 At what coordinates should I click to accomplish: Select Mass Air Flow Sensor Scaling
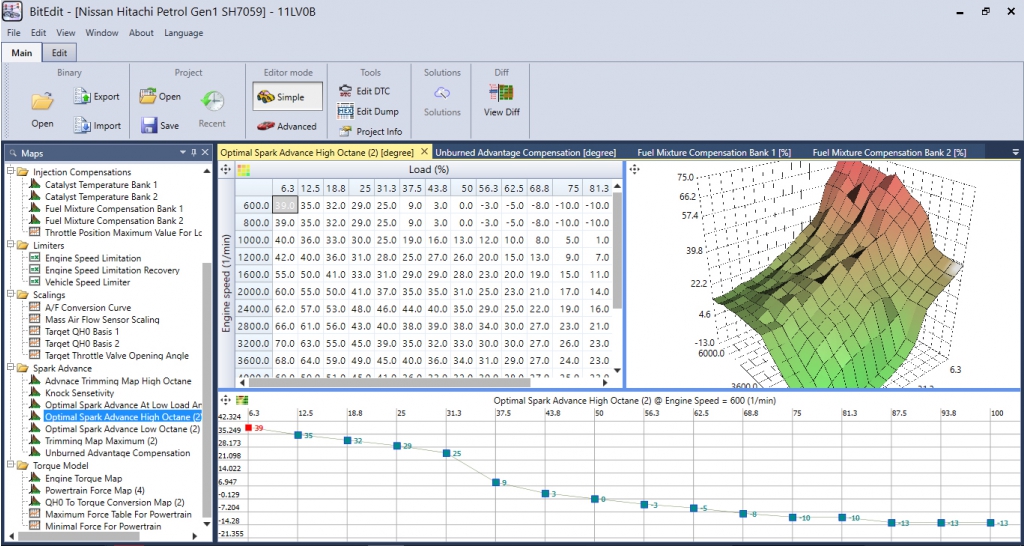click(103, 319)
